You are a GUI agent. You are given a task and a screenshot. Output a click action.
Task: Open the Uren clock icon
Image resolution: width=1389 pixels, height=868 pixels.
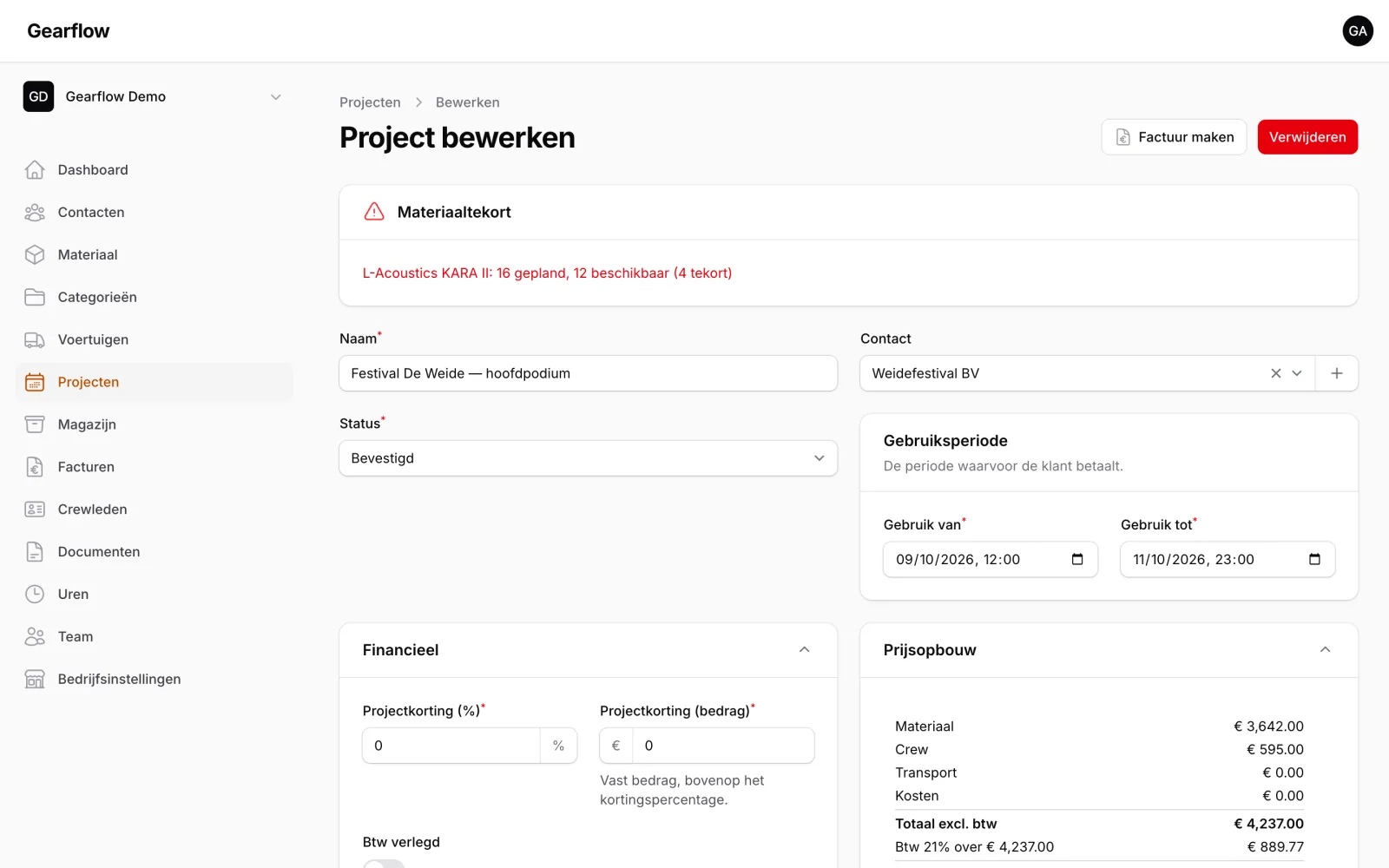[35, 595]
